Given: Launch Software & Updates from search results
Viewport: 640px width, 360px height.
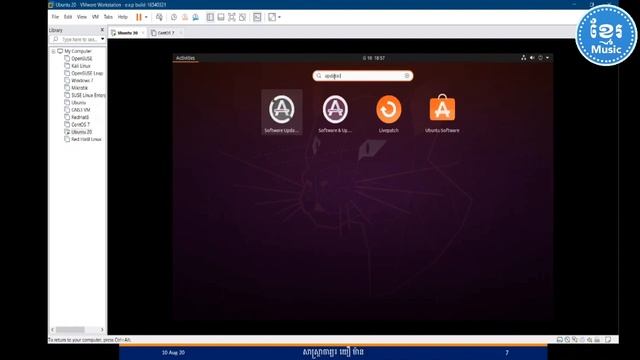Looking at the screenshot, I should click(x=335, y=112).
